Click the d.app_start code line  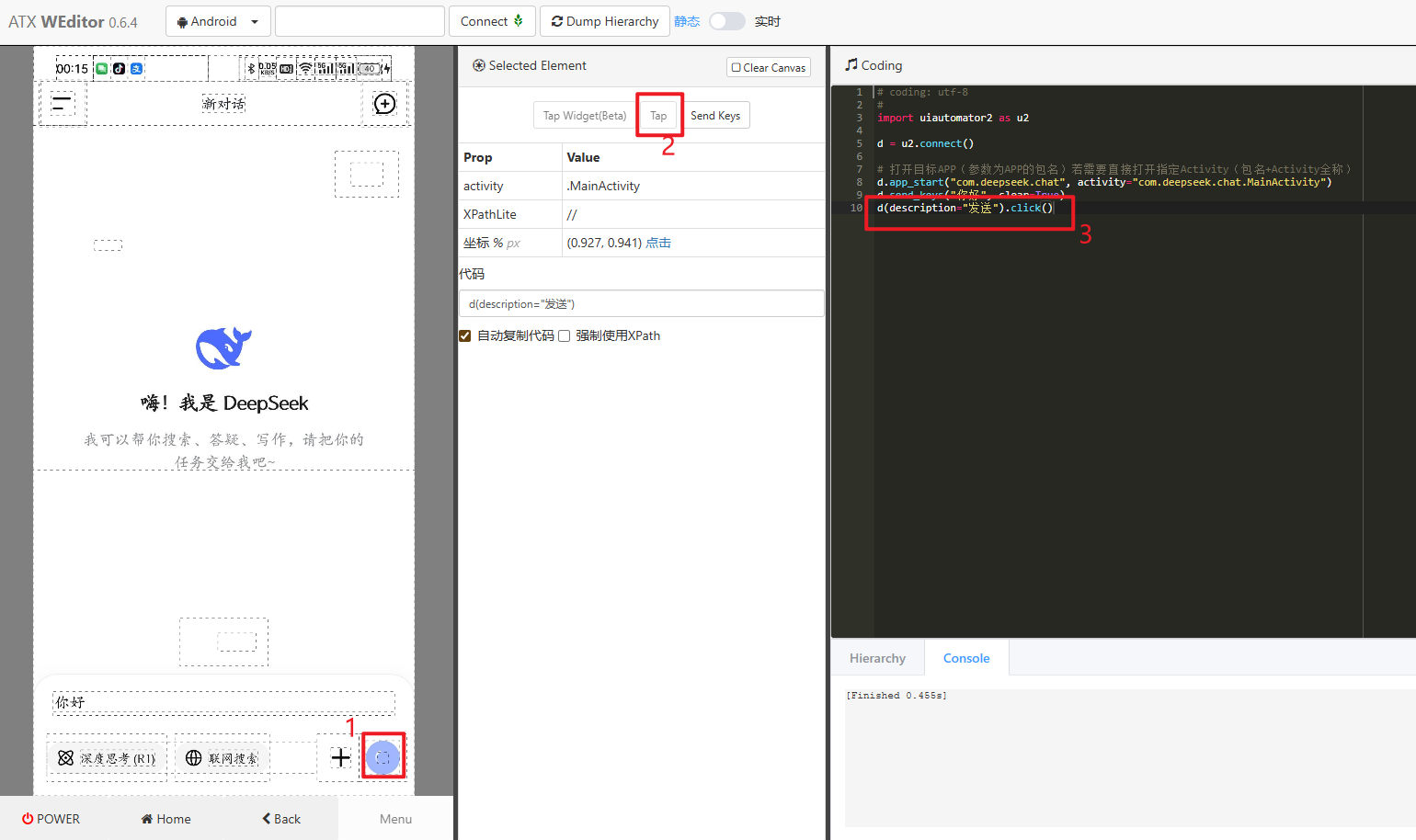click(1103, 182)
